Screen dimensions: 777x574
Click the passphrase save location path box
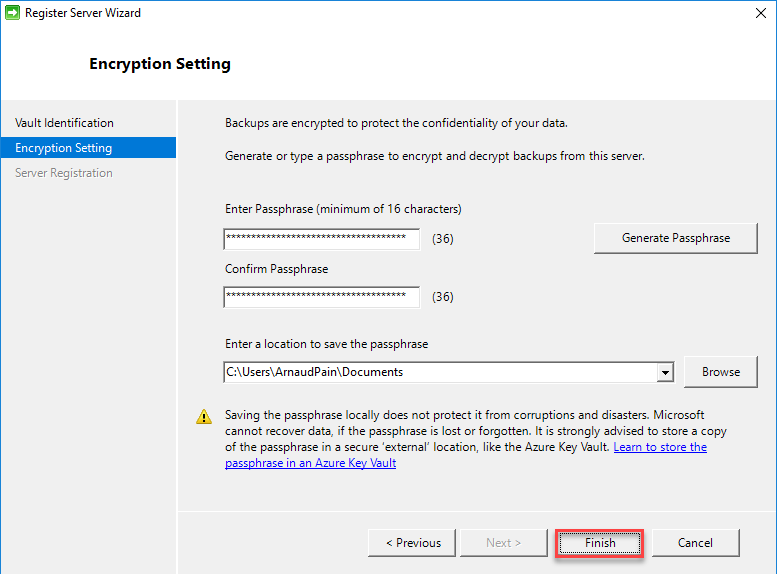[438, 372]
